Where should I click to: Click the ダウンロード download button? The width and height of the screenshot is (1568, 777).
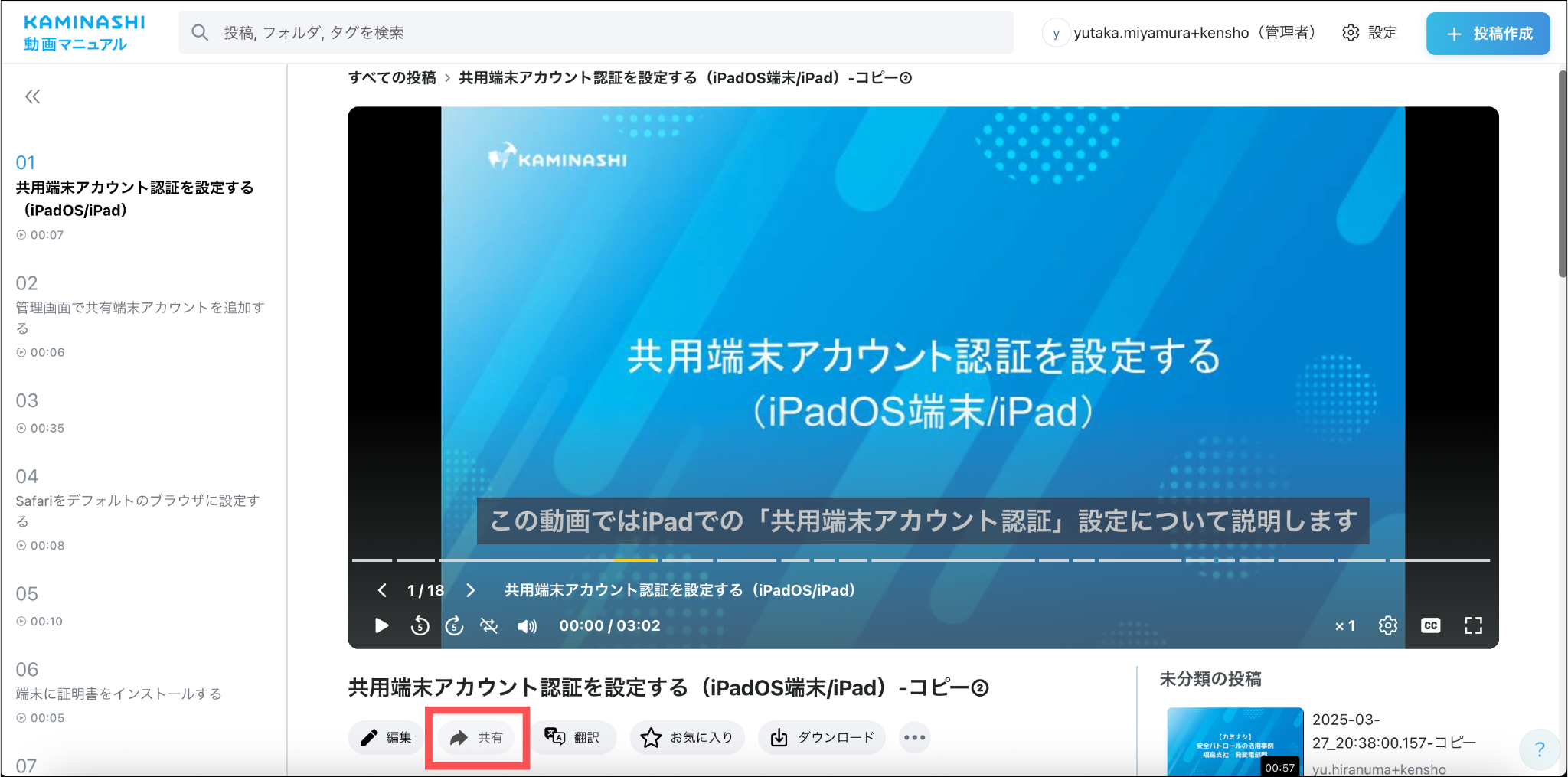pyautogui.click(x=822, y=737)
